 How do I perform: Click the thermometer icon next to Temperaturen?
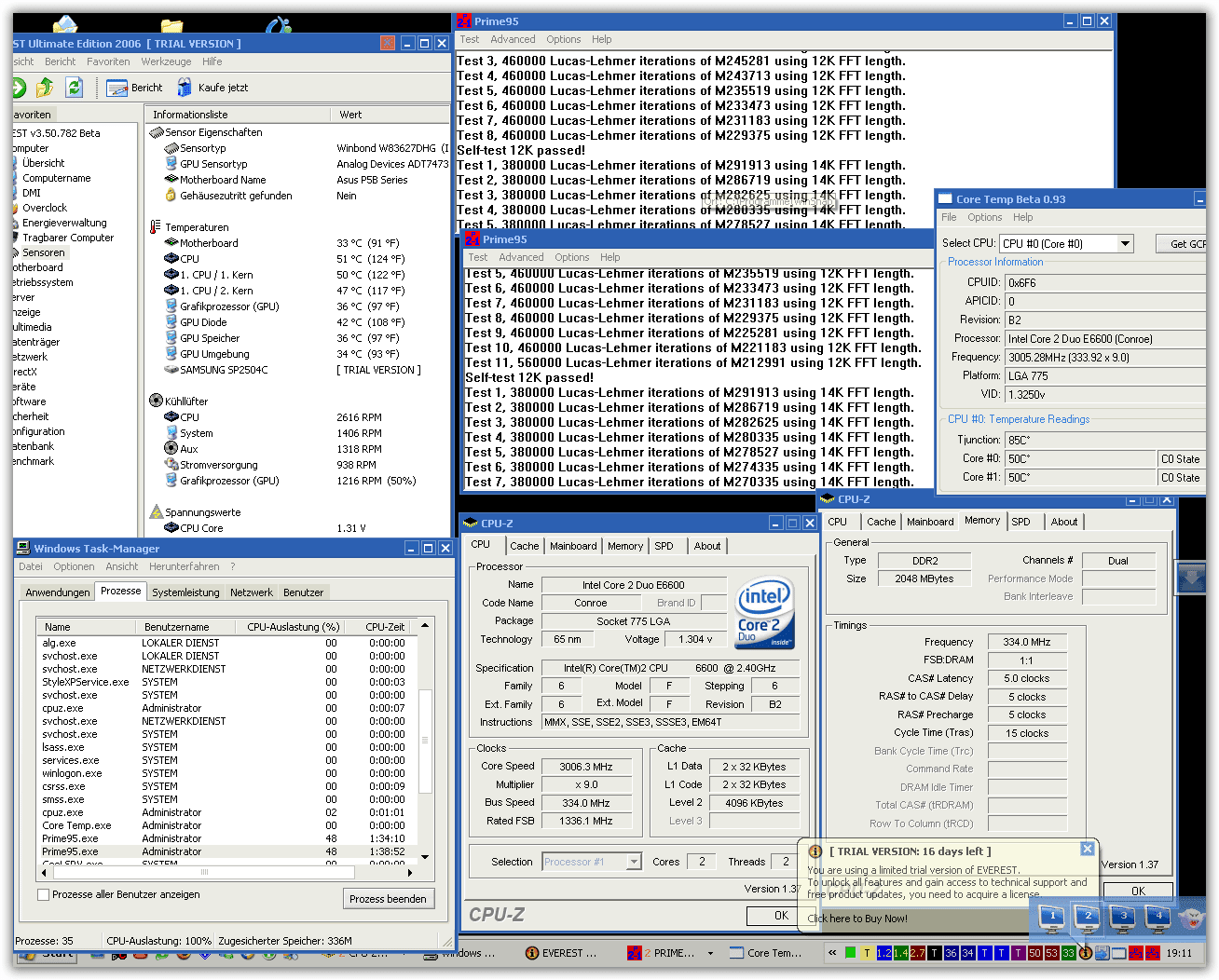point(156,227)
